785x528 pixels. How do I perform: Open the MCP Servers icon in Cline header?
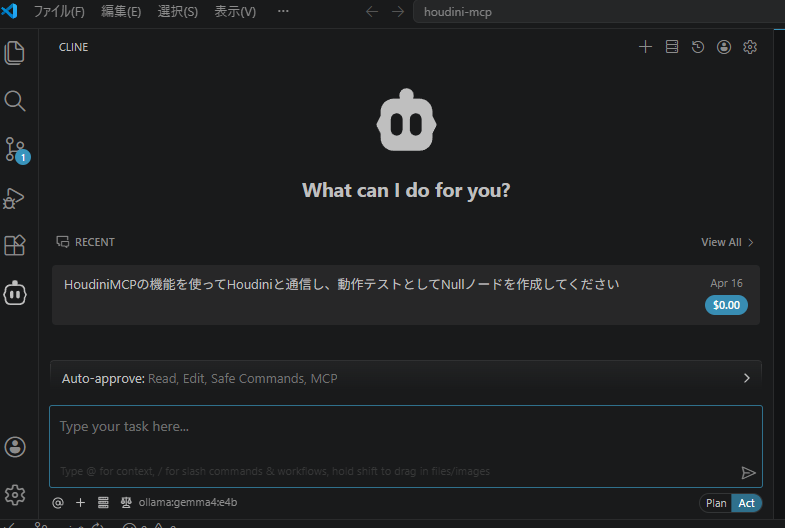672,47
